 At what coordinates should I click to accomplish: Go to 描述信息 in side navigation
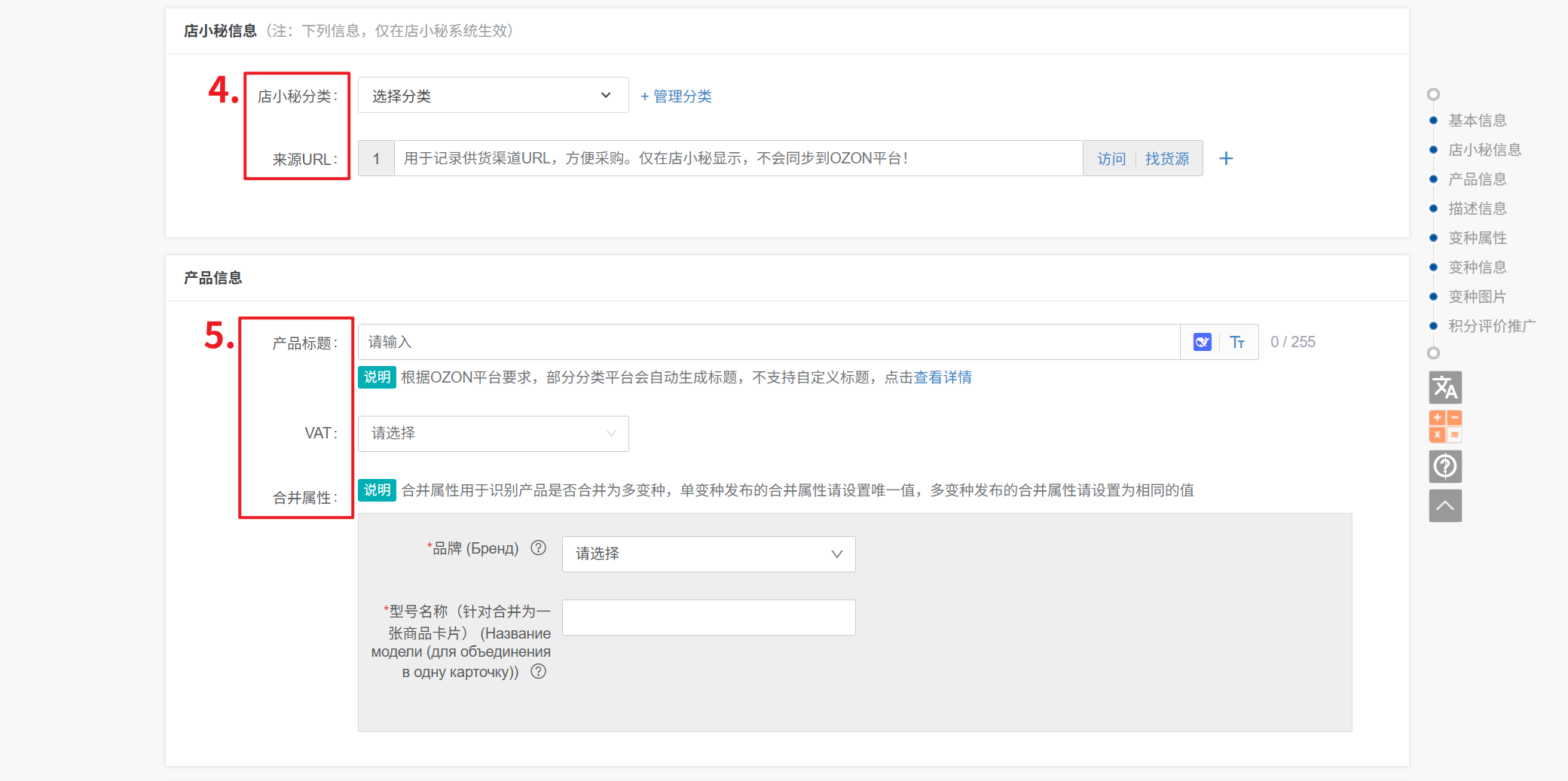[1477, 209]
